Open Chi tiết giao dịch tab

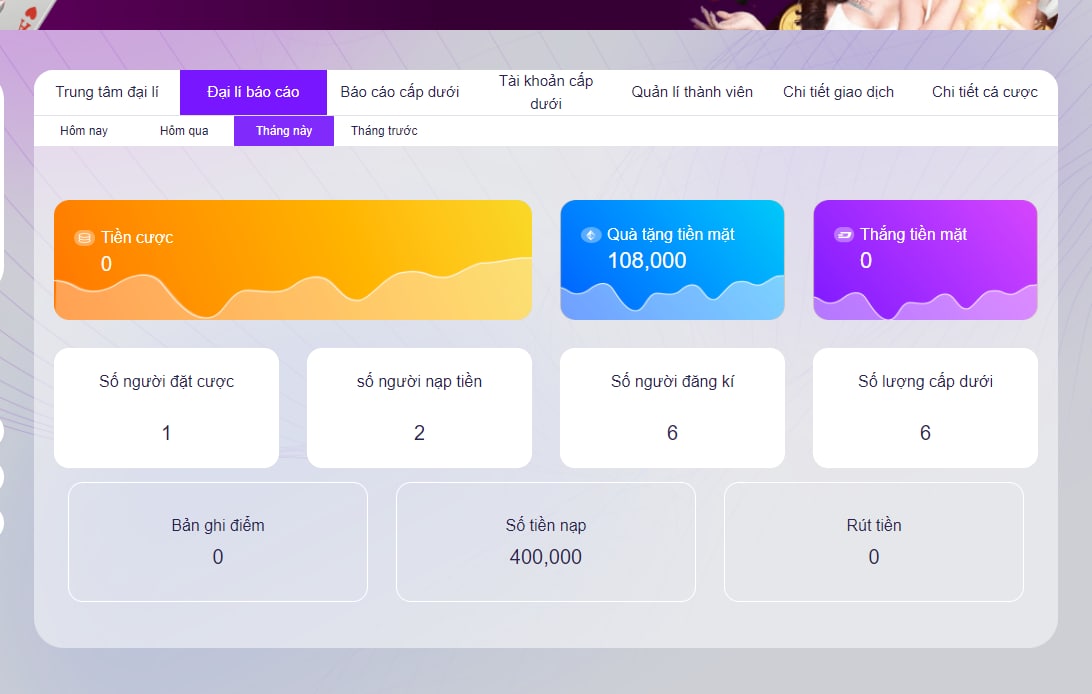point(838,92)
